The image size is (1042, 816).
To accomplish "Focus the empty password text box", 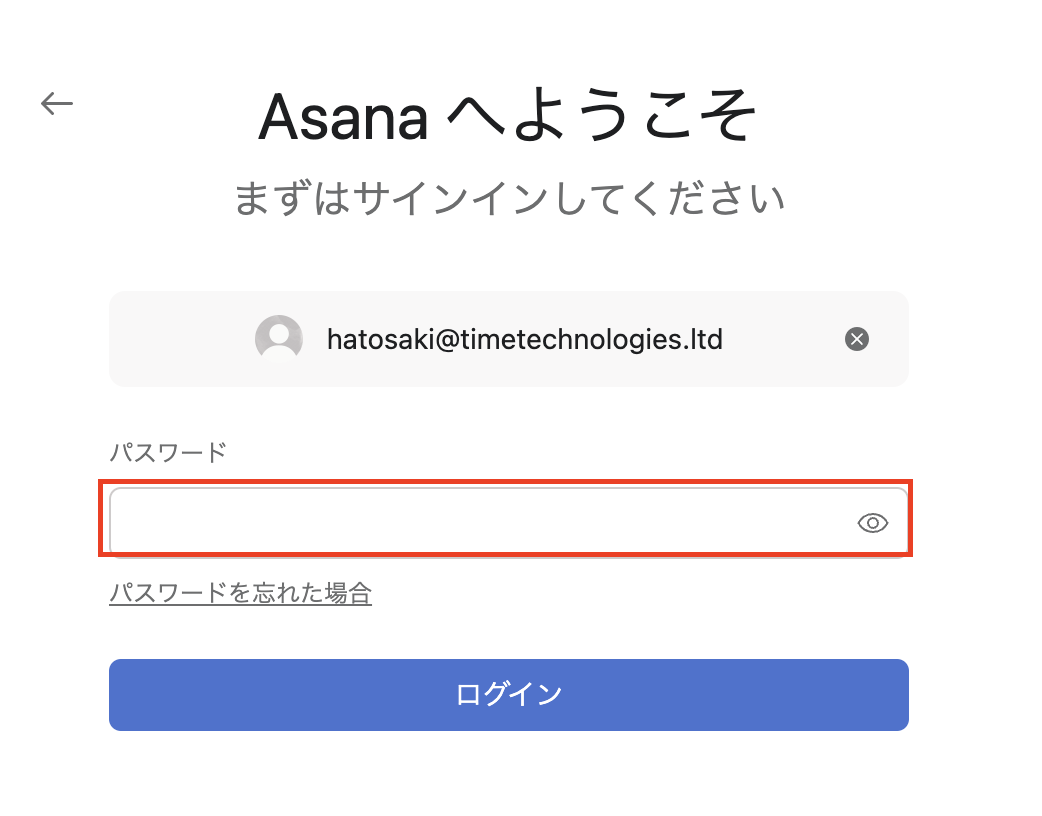I will [x=480, y=521].
